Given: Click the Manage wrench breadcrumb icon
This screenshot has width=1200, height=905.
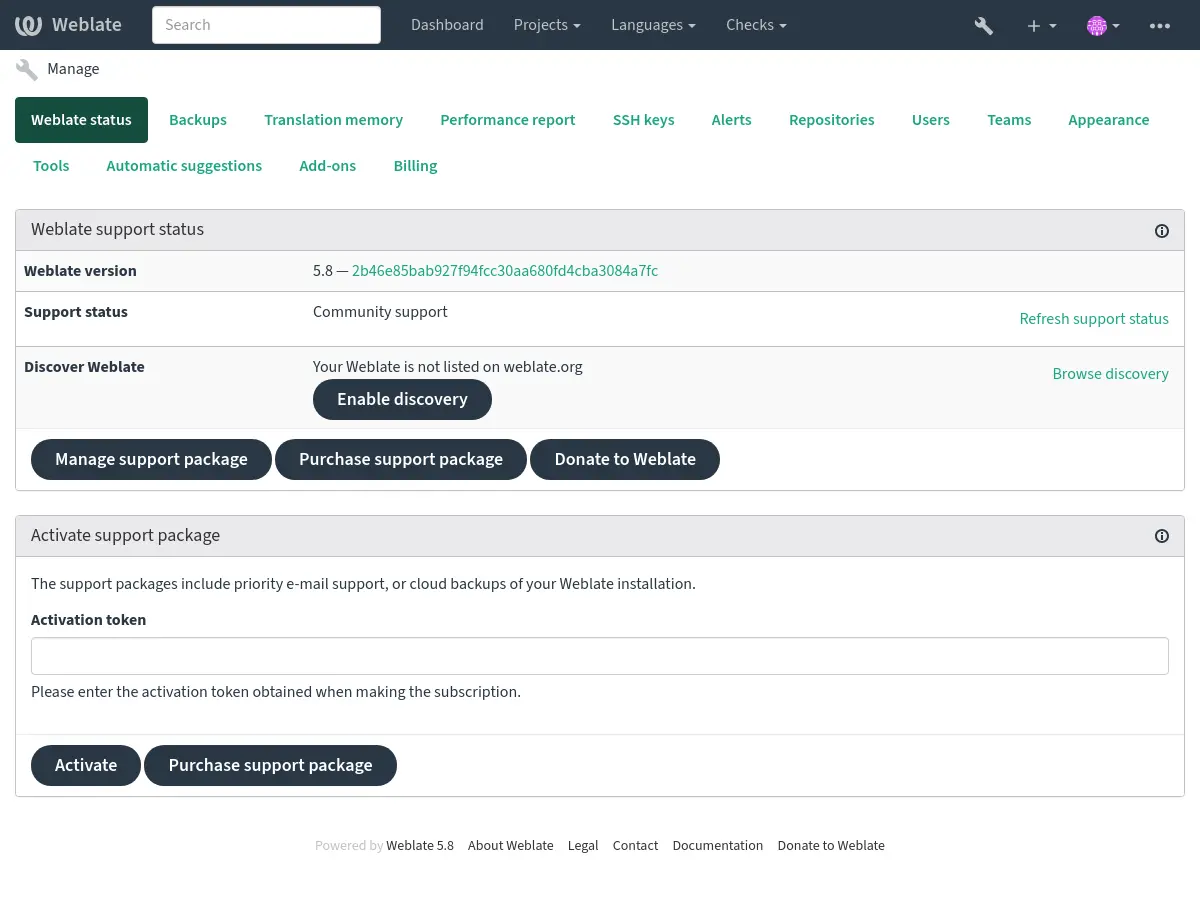Looking at the screenshot, I should (x=27, y=69).
